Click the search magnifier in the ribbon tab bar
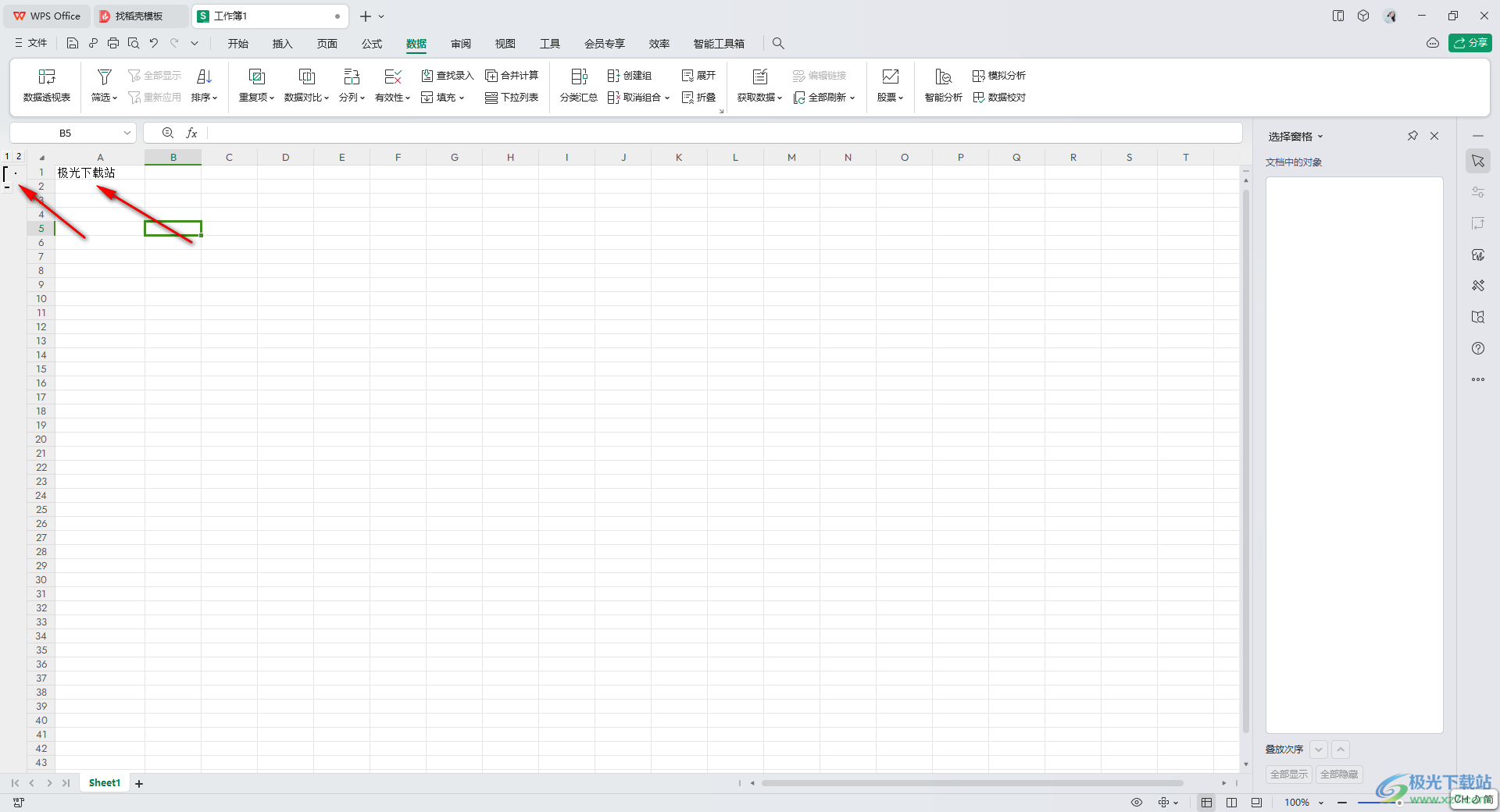1500x812 pixels. [x=778, y=44]
